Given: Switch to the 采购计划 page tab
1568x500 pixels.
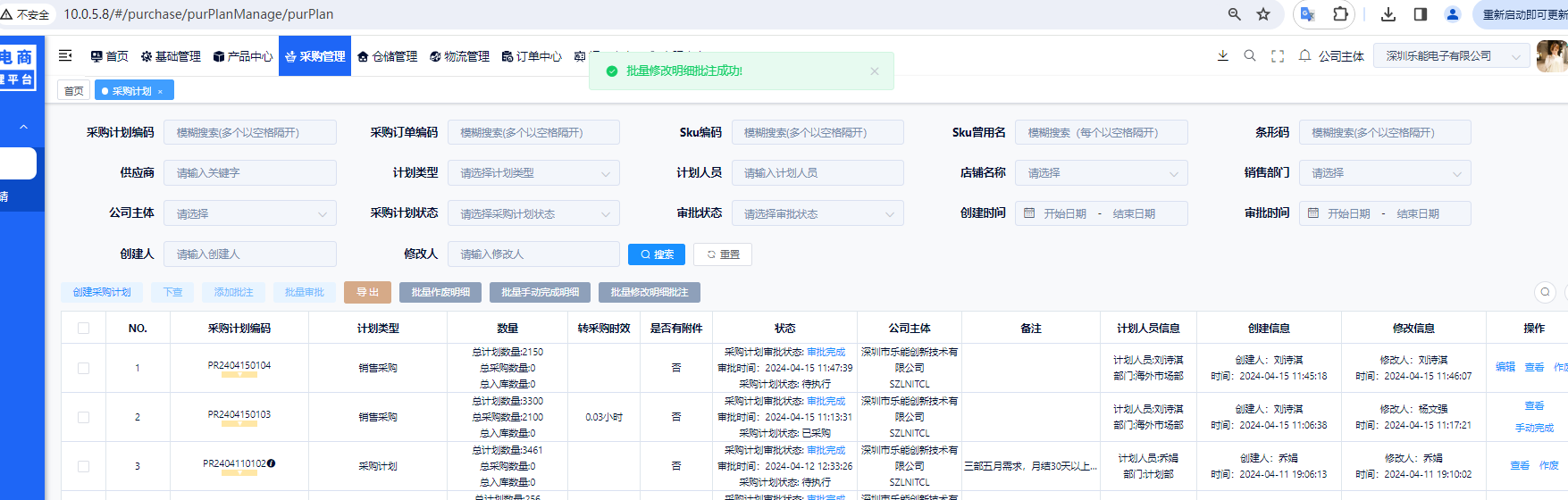Looking at the screenshot, I should point(132,90).
